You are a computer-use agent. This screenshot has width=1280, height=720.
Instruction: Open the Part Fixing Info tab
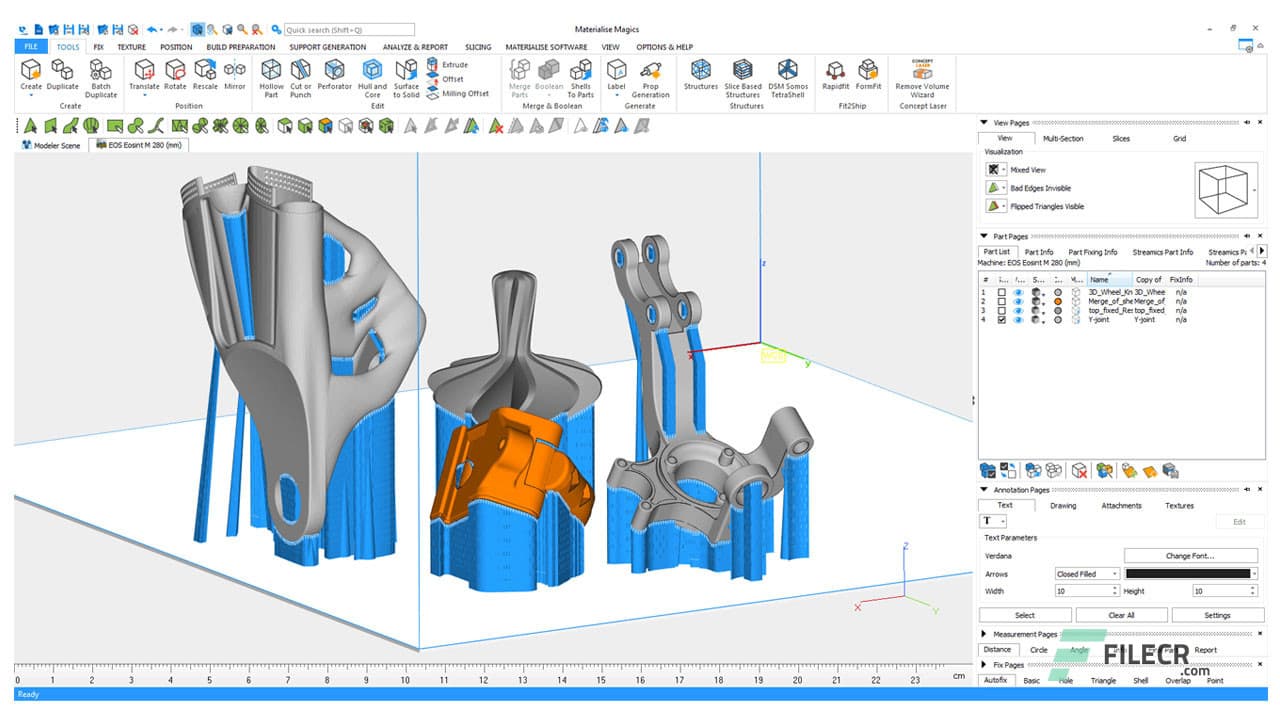[1096, 251]
